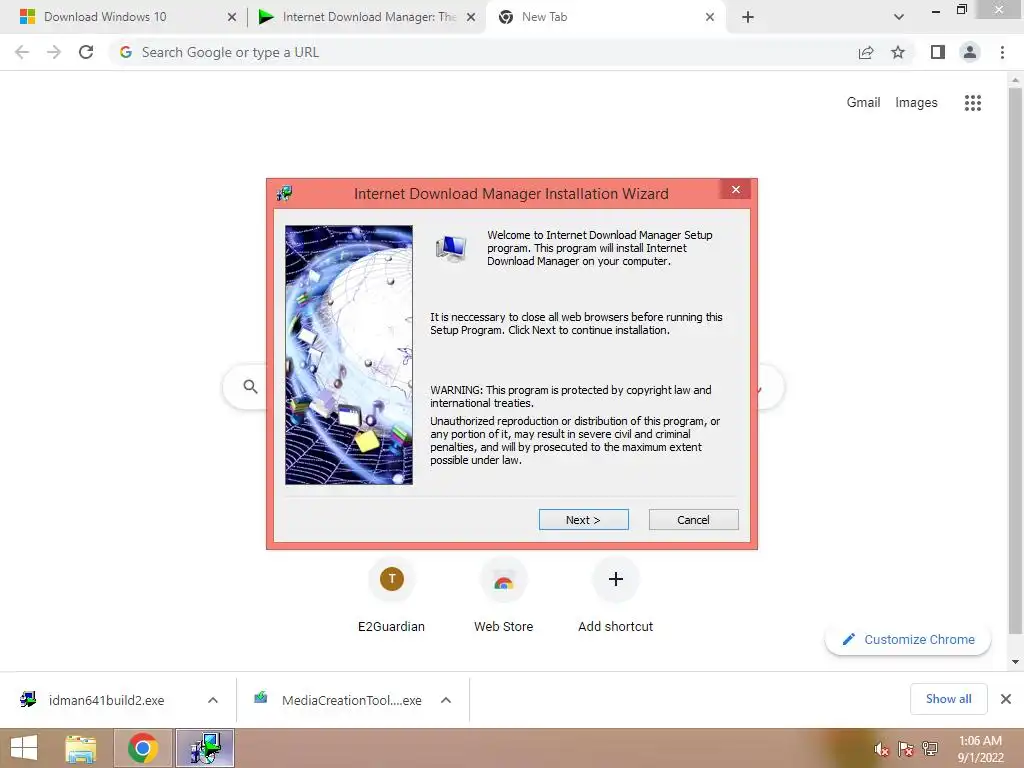Screen dimensions: 1024x768
Task: Minimize the Chrome window
Action: click(936, 10)
